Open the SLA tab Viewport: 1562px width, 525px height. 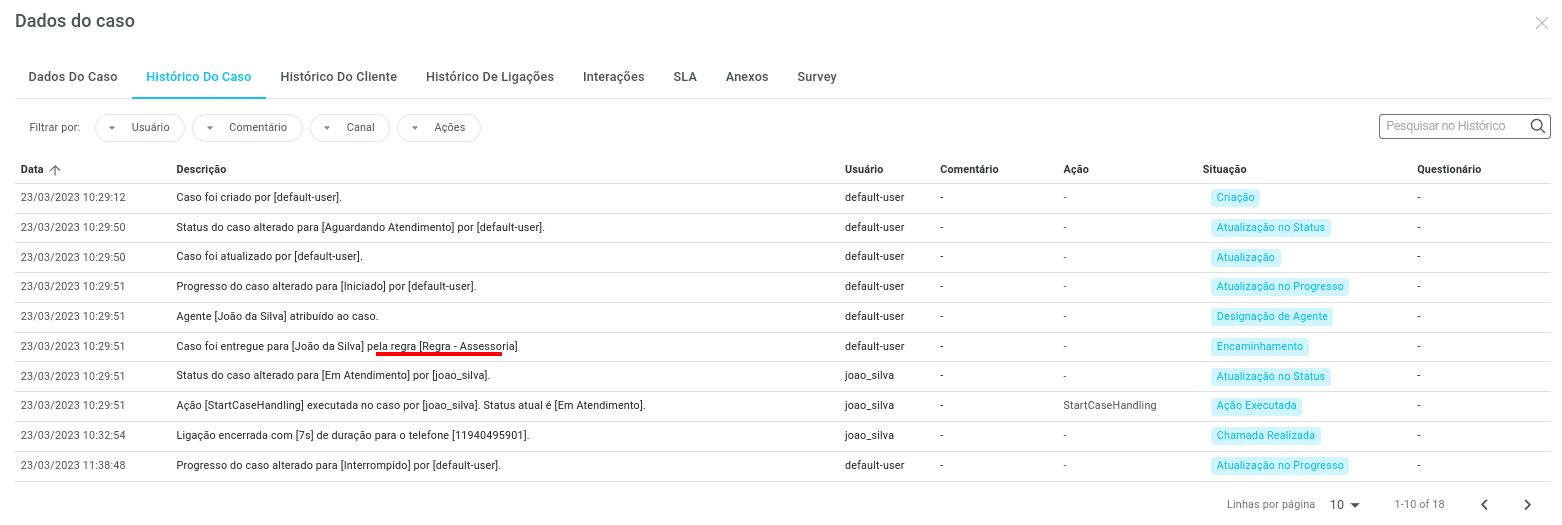click(x=685, y=77)
